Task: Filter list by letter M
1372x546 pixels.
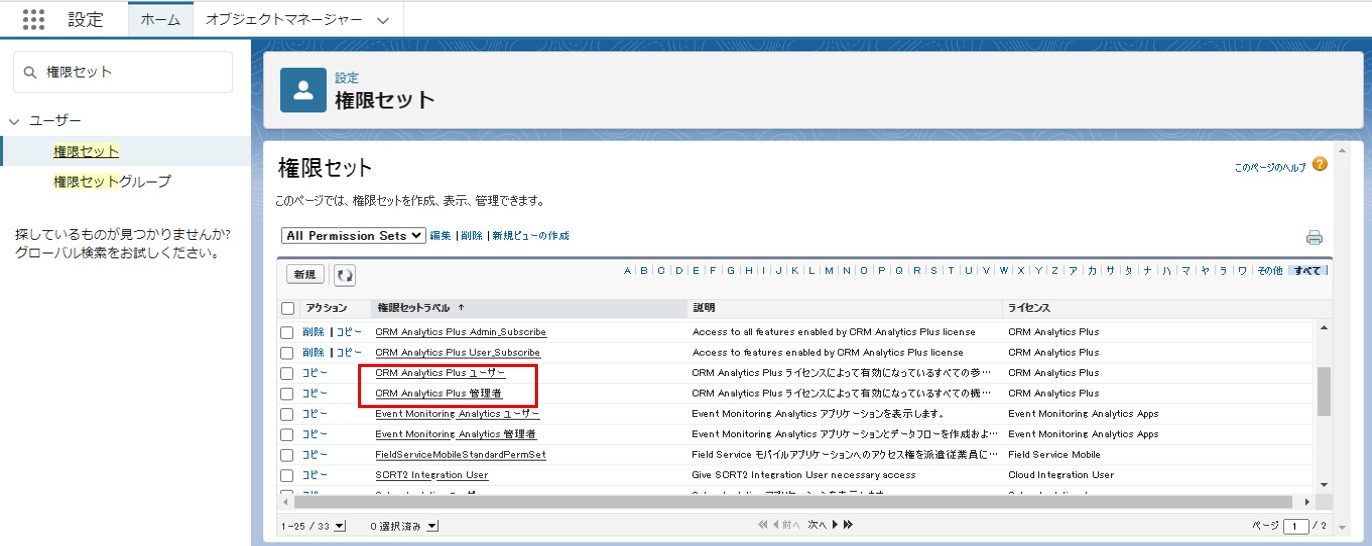Action: coord(829,271)
